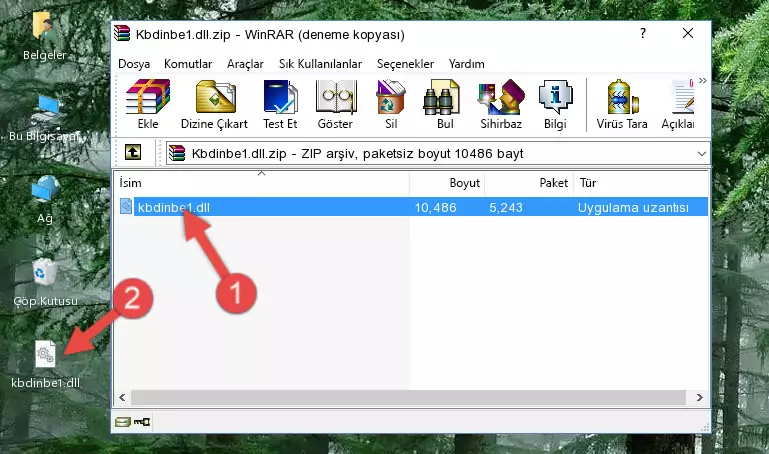Image resolution: width=769 pixels, height=454 pixels.
Task: Select Bu Bilgisayar desktop icon
Action: (x=45, y=118)
